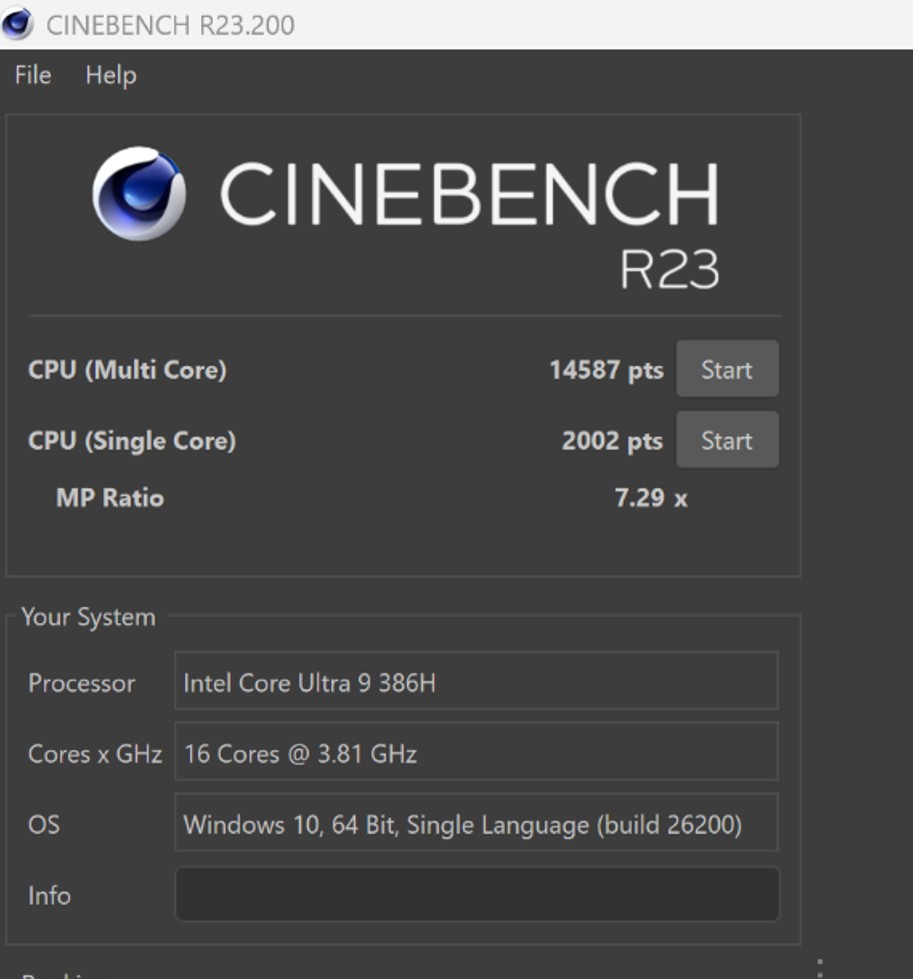Click the Cinebench icon in title bar

point(17,24)
